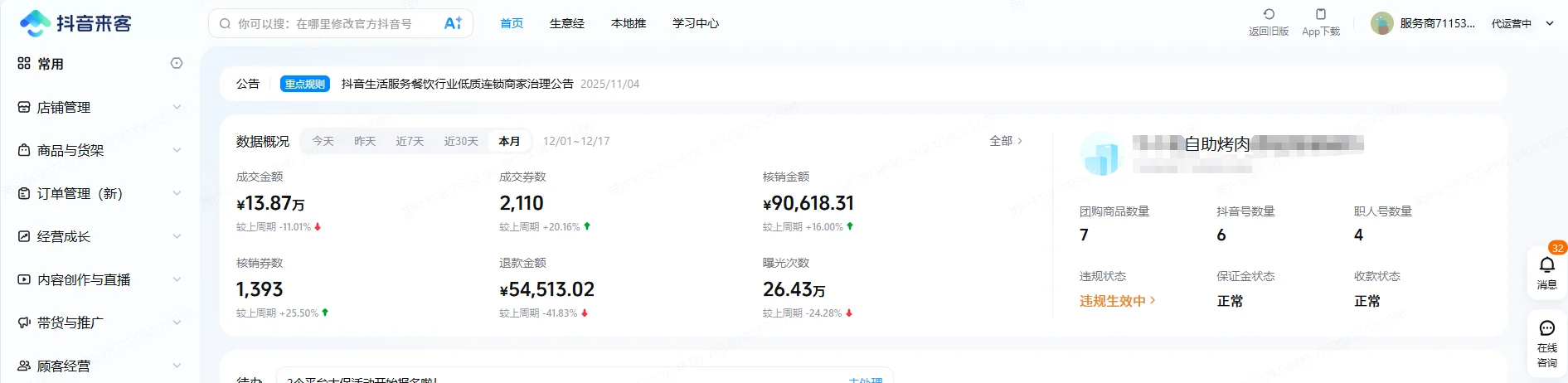The image size is (1568, 383).
Task: Click the 团购商品数量 value 7
Action: pos(1084,235)
